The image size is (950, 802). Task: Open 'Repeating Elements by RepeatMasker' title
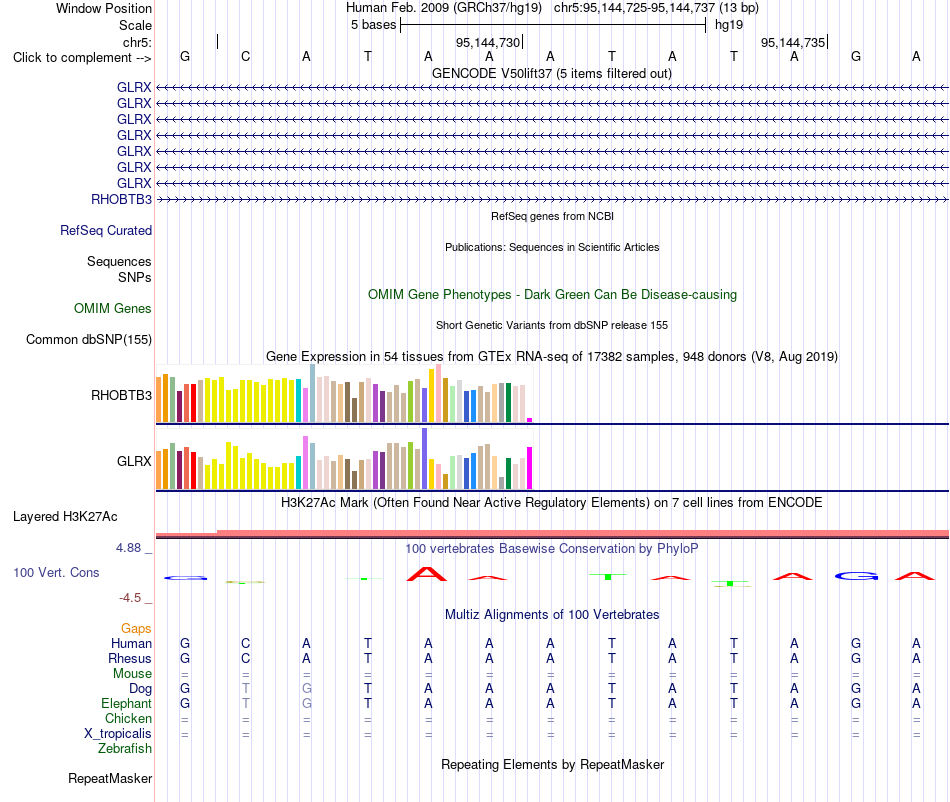tap(552, 764)
